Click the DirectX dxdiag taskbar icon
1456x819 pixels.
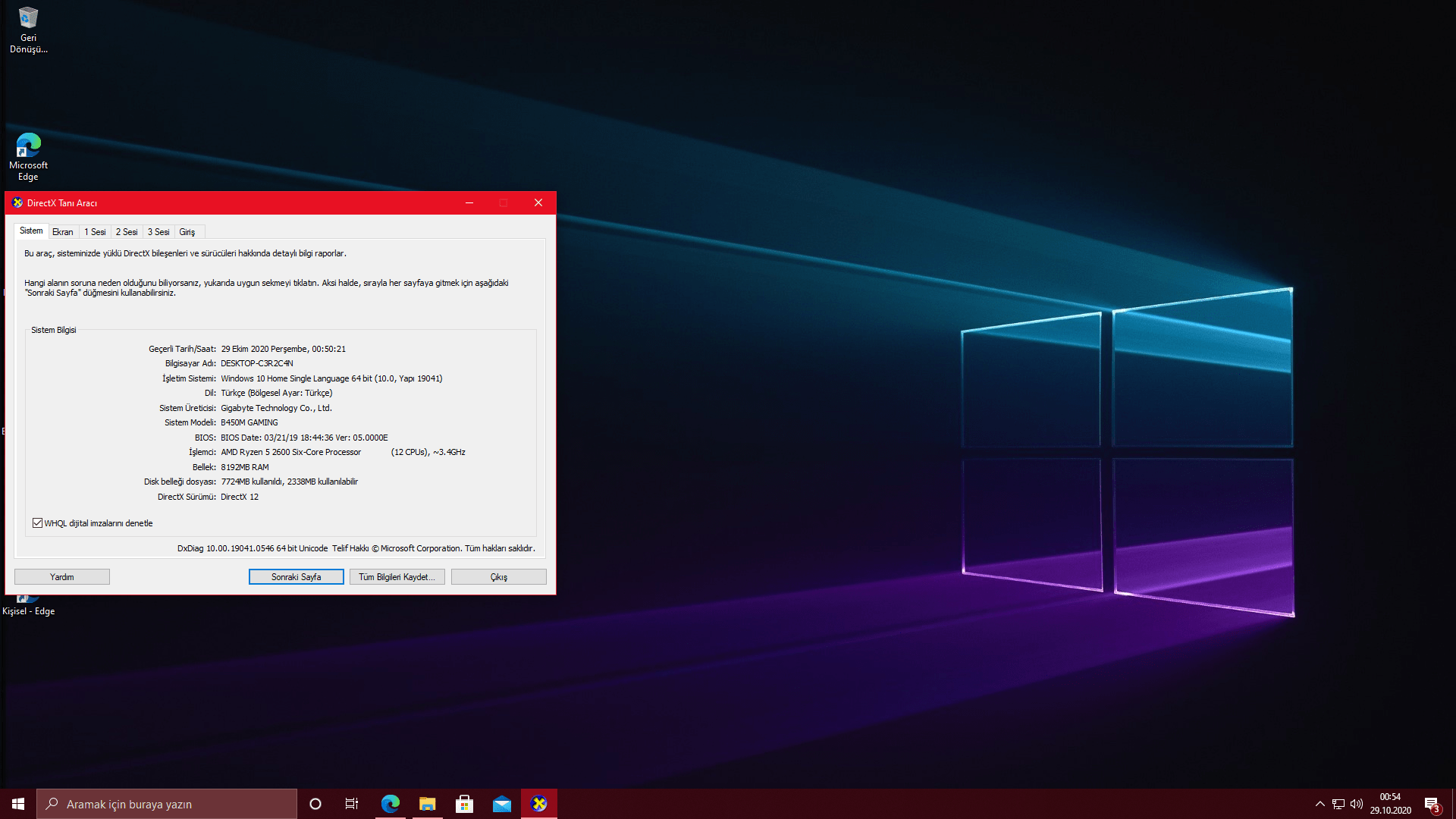pyautogui.click(x=539, y=804)
